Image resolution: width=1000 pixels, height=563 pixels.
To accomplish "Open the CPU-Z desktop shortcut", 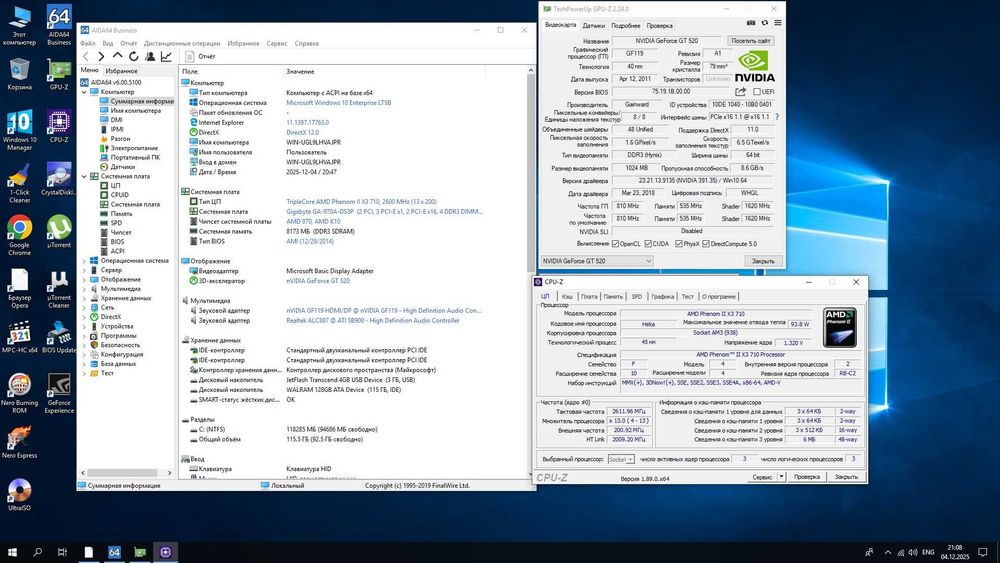I will 59,126.
